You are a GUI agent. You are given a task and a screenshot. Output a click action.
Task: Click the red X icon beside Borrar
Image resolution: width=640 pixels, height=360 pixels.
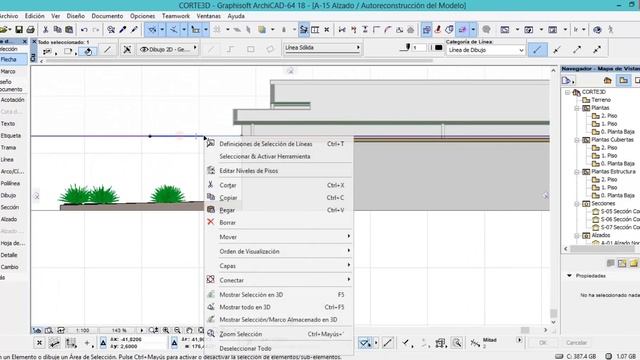211,222
